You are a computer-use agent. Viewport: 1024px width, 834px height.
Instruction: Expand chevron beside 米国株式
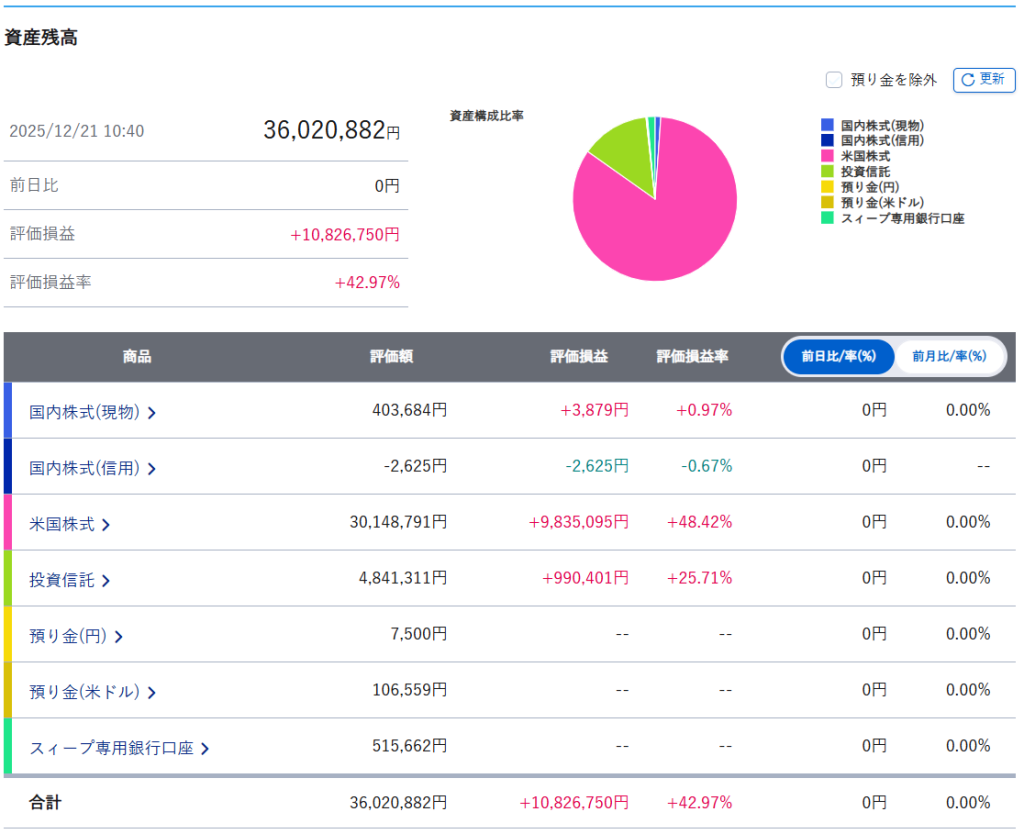pos(106,523)
